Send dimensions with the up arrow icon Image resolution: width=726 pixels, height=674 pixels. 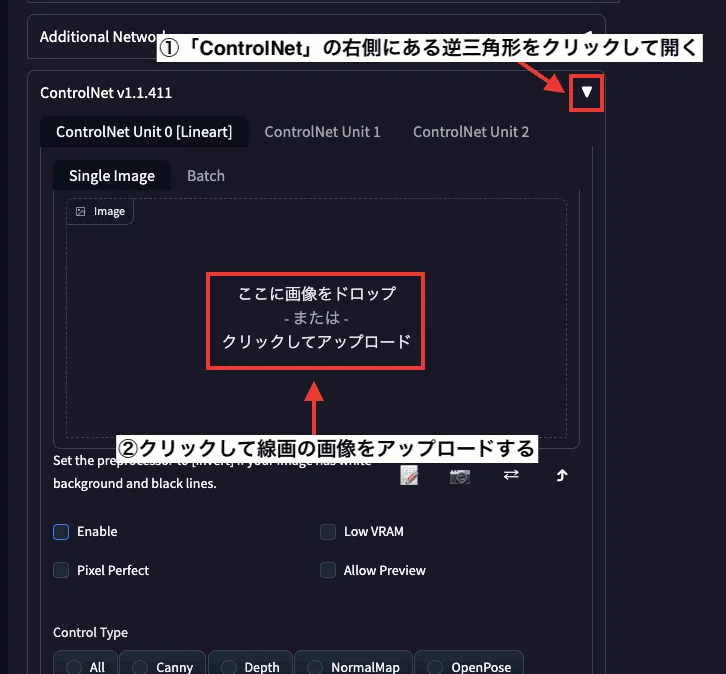click(562, 475)
